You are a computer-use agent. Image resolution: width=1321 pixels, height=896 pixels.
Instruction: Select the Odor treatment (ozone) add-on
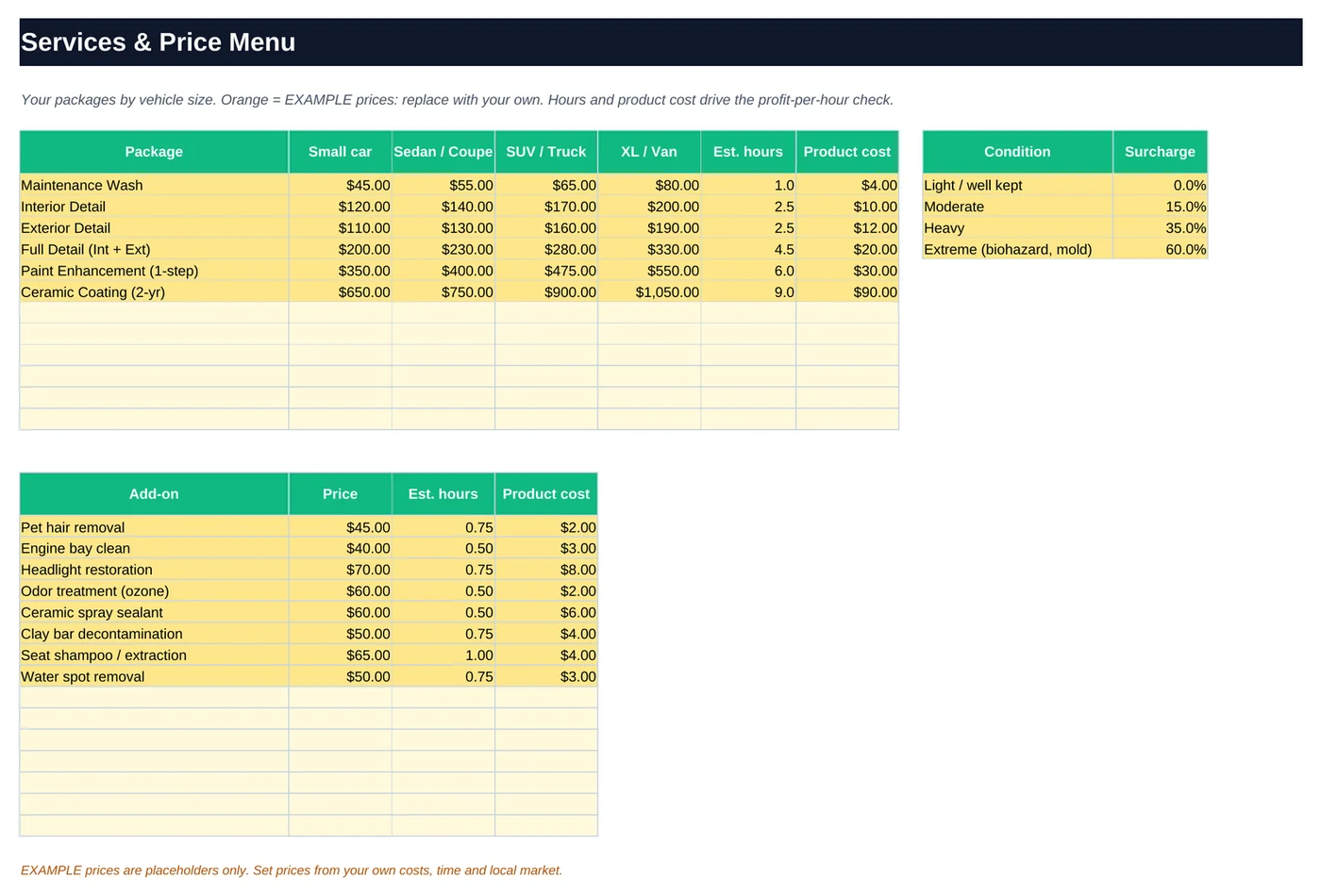[154, 591]
